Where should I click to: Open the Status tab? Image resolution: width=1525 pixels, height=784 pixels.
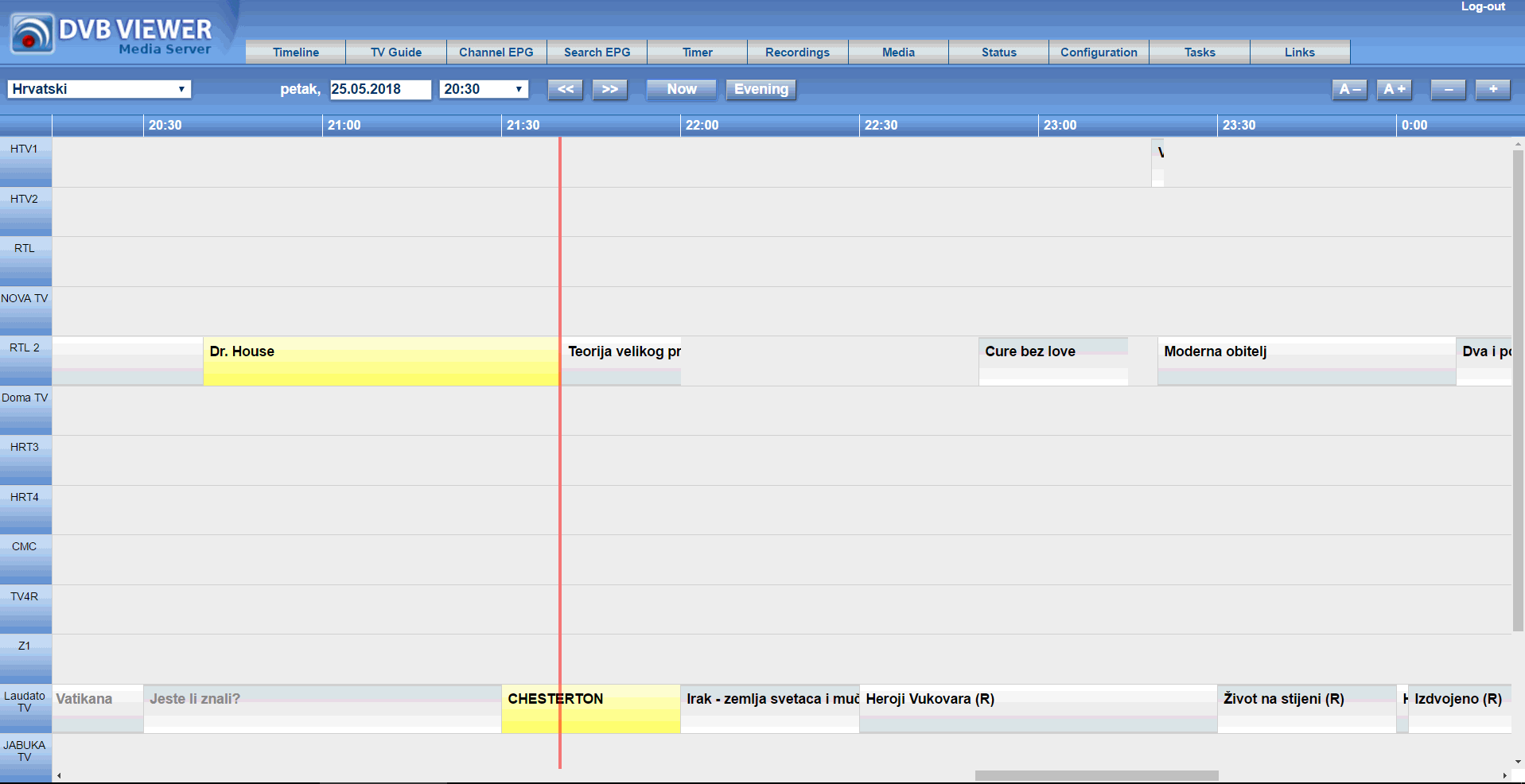click(998, 52)
